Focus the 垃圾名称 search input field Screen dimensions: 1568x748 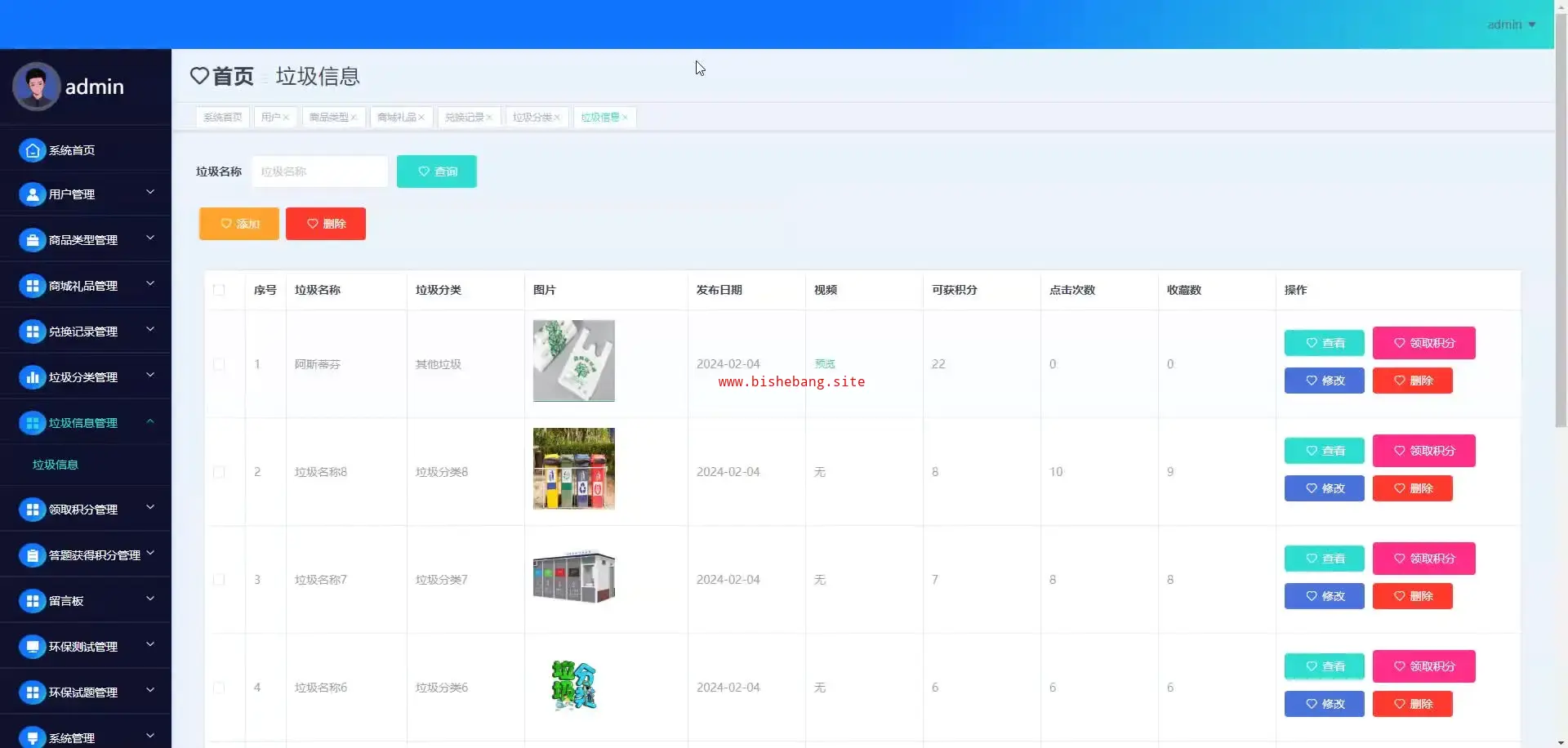point(319,171)
